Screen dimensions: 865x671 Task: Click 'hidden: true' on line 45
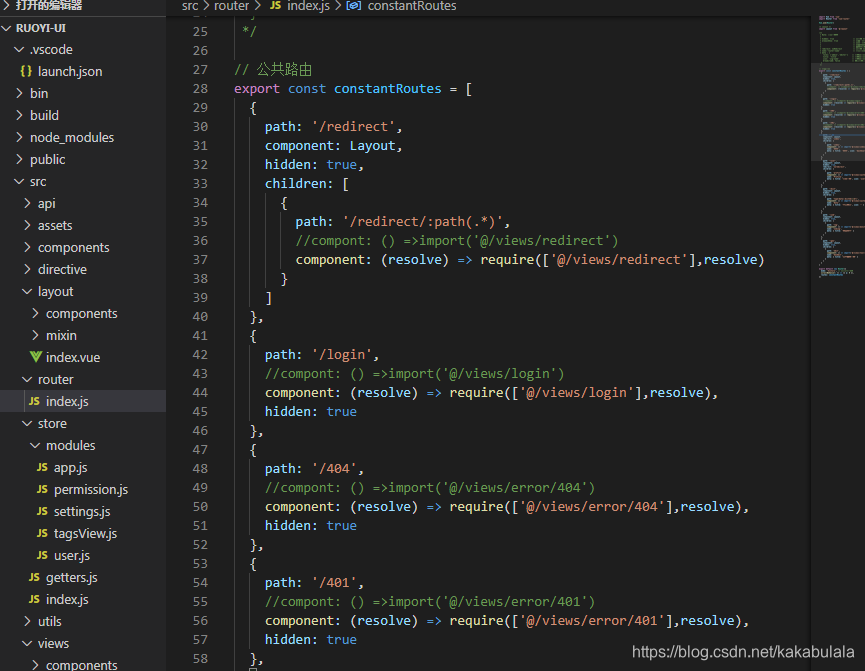click(311, 412)
